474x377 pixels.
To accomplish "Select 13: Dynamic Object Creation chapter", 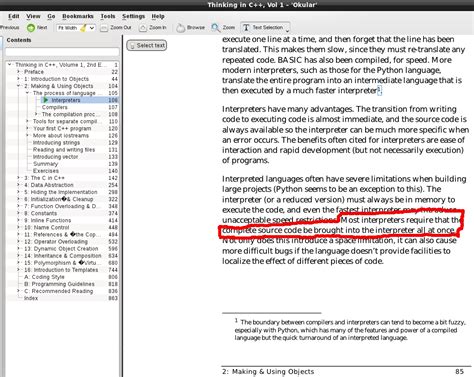I will tap(61, 249).
